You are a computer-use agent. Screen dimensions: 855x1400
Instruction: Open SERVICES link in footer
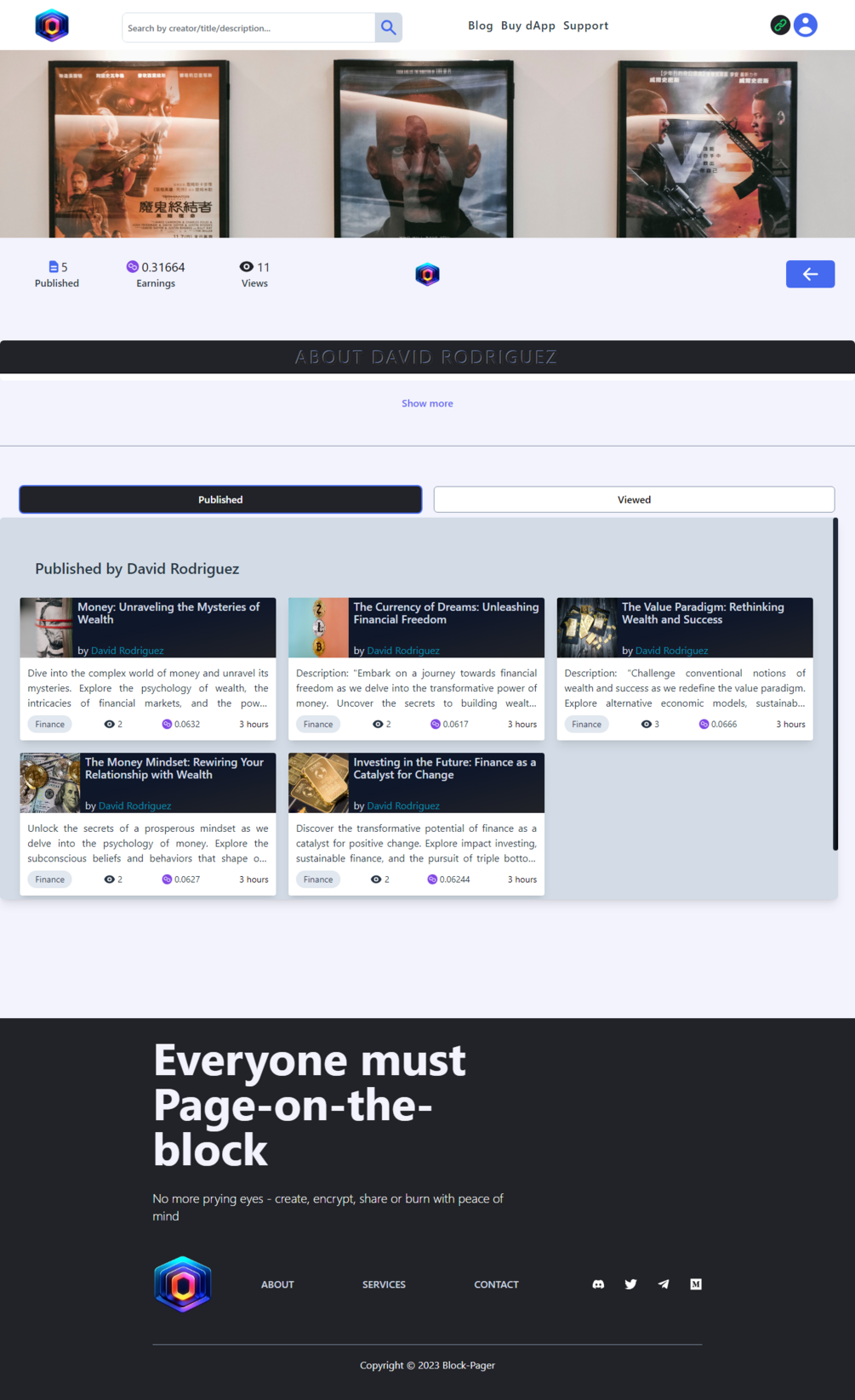(x=384, y=1284)
